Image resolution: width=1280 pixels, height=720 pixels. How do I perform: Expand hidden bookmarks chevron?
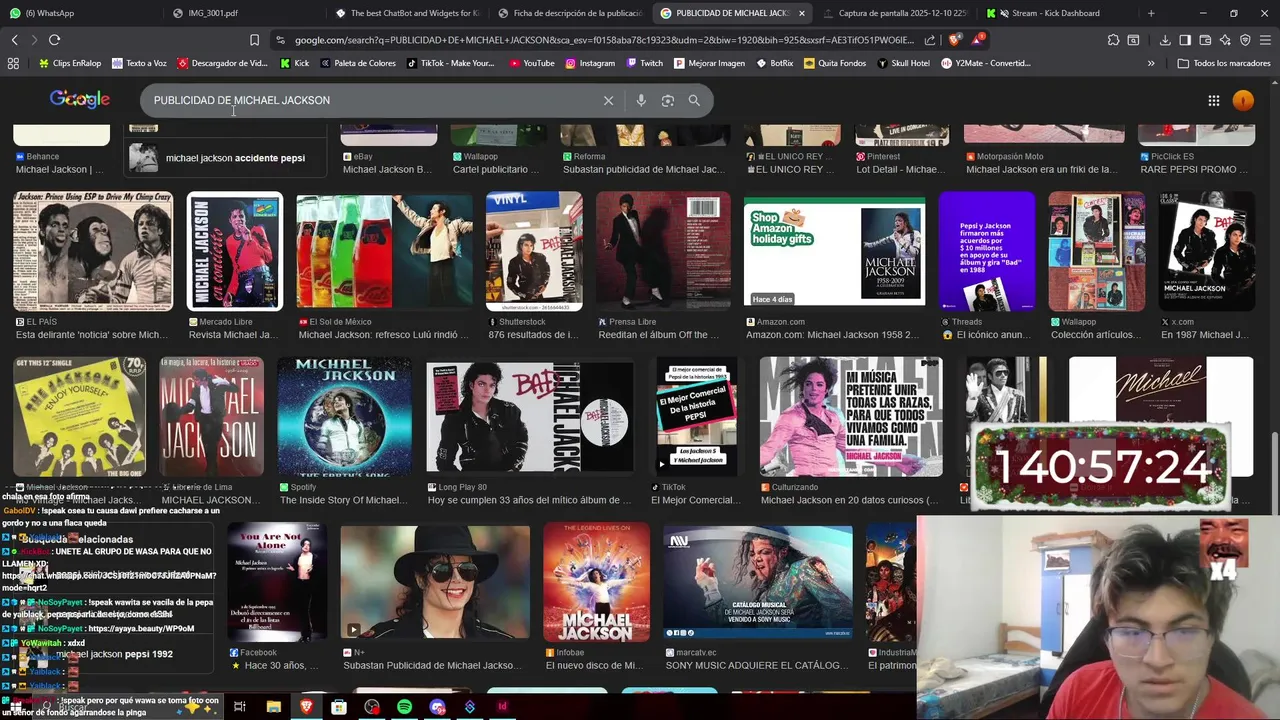click(x=1150, y=63)
